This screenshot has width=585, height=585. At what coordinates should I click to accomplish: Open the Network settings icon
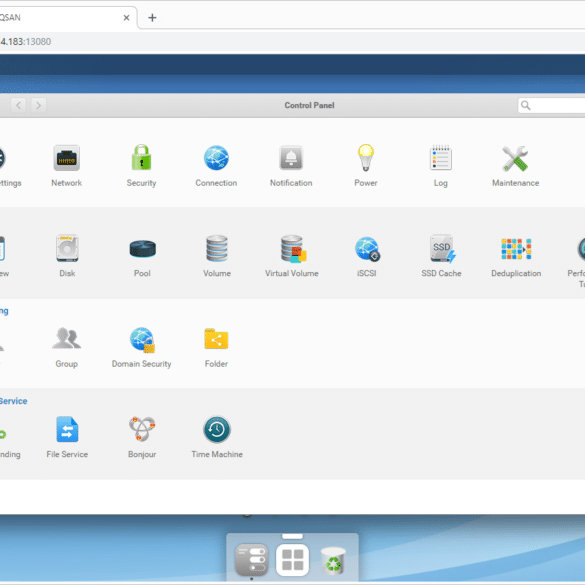click(66, 157)
